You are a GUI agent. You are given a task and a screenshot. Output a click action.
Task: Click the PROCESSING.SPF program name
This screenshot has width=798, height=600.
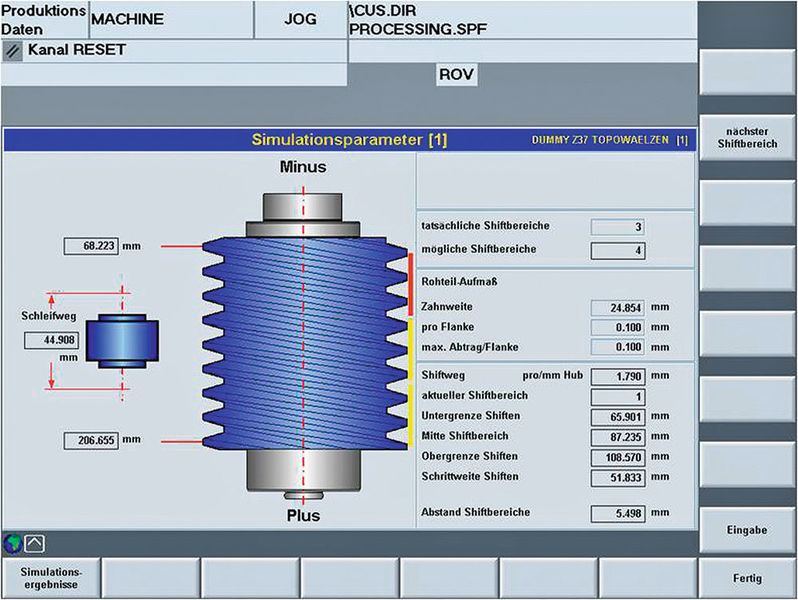coord(418,30)
